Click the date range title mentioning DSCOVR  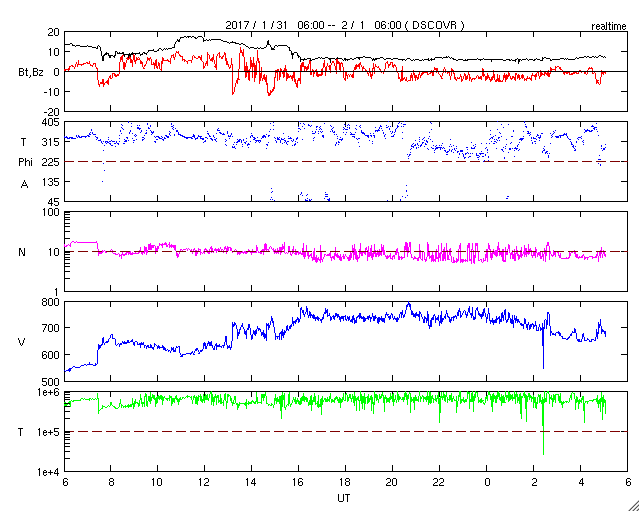click(345, 25)
